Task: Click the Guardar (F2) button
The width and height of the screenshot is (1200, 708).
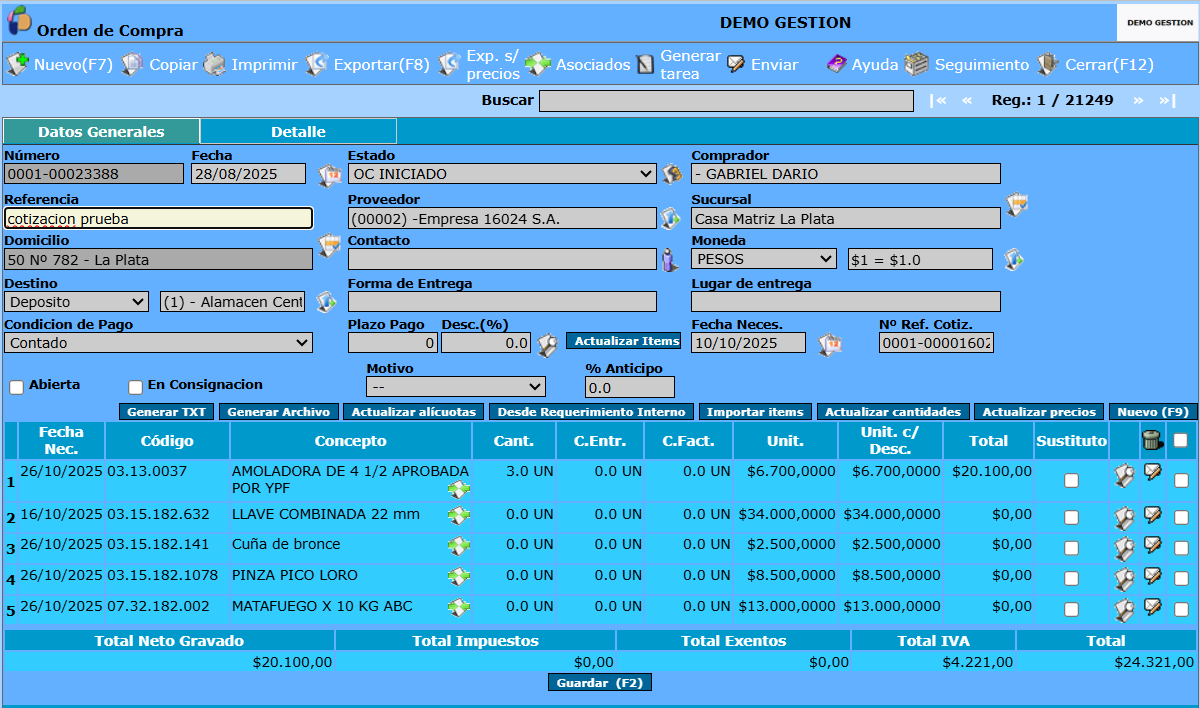Action: click(x=600, y=683)
